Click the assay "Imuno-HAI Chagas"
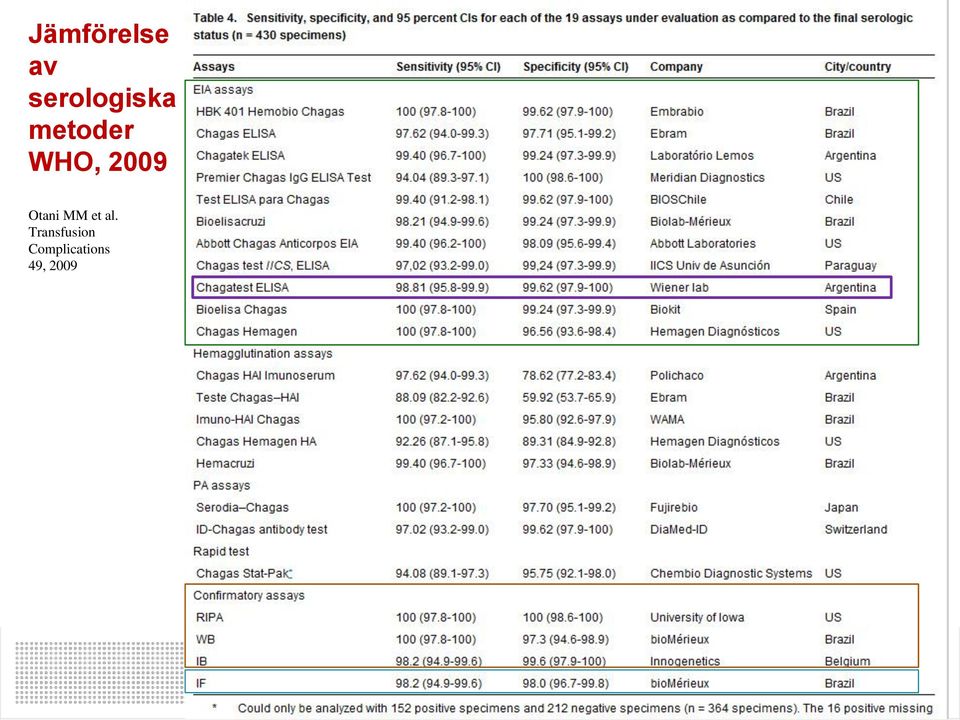Screen dimensions: 960x720 tap(248, 420)
